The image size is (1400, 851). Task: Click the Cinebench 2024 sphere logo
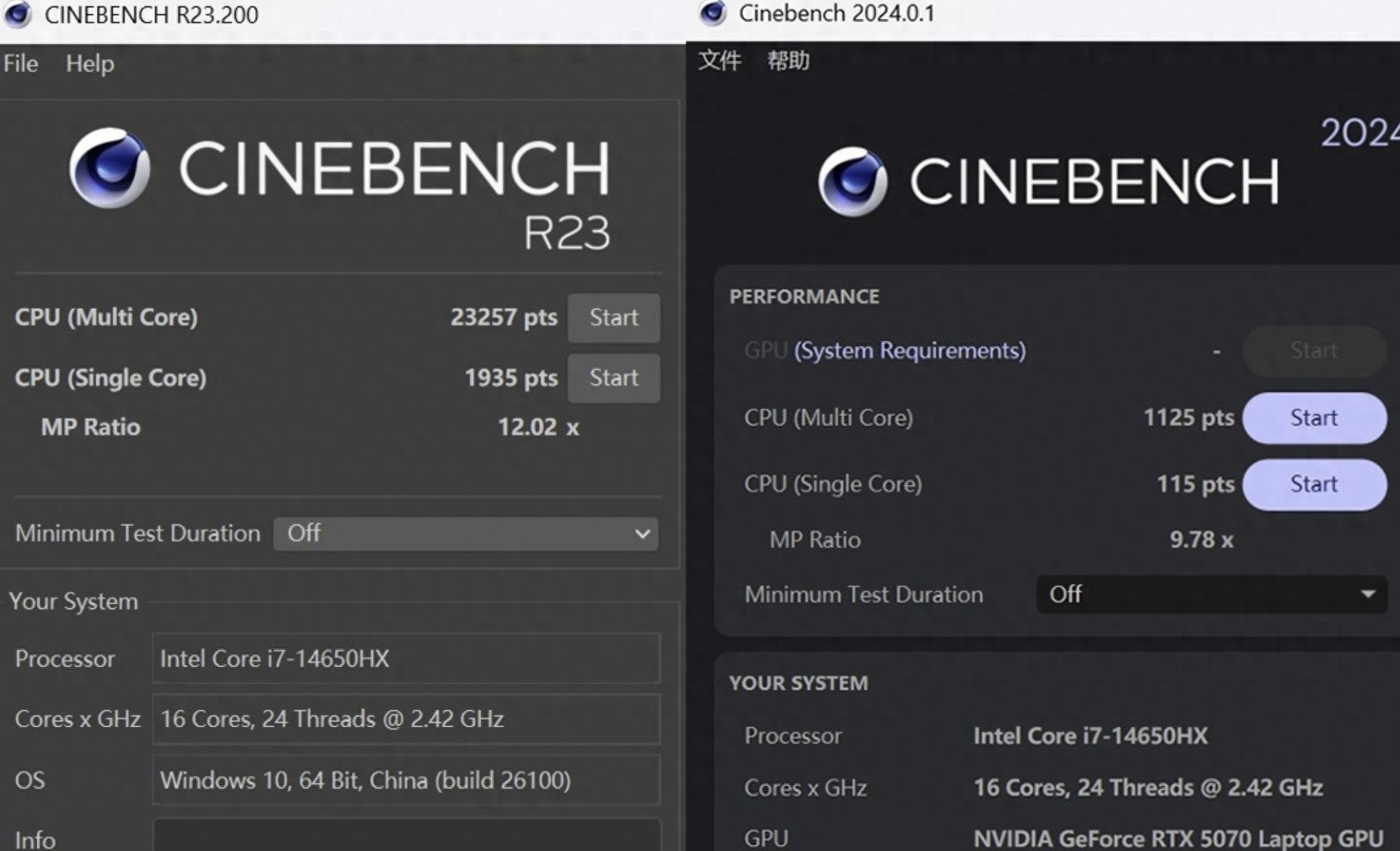pyautogui.click(x=853, y=181)
